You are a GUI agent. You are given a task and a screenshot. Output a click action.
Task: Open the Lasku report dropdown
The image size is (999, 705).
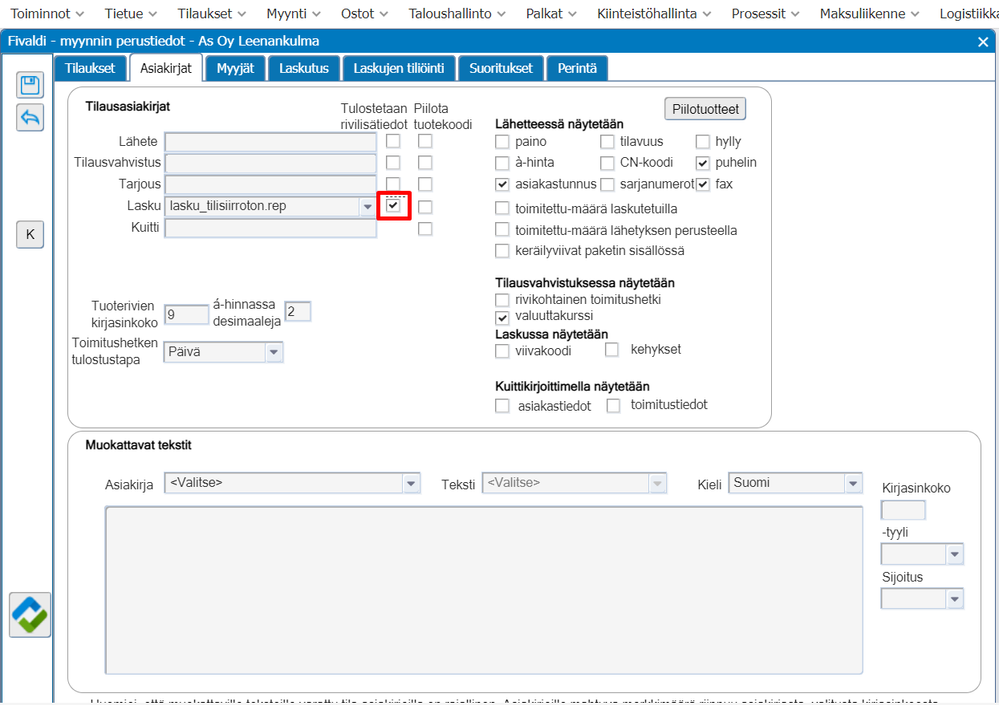(x=367, y=206)
